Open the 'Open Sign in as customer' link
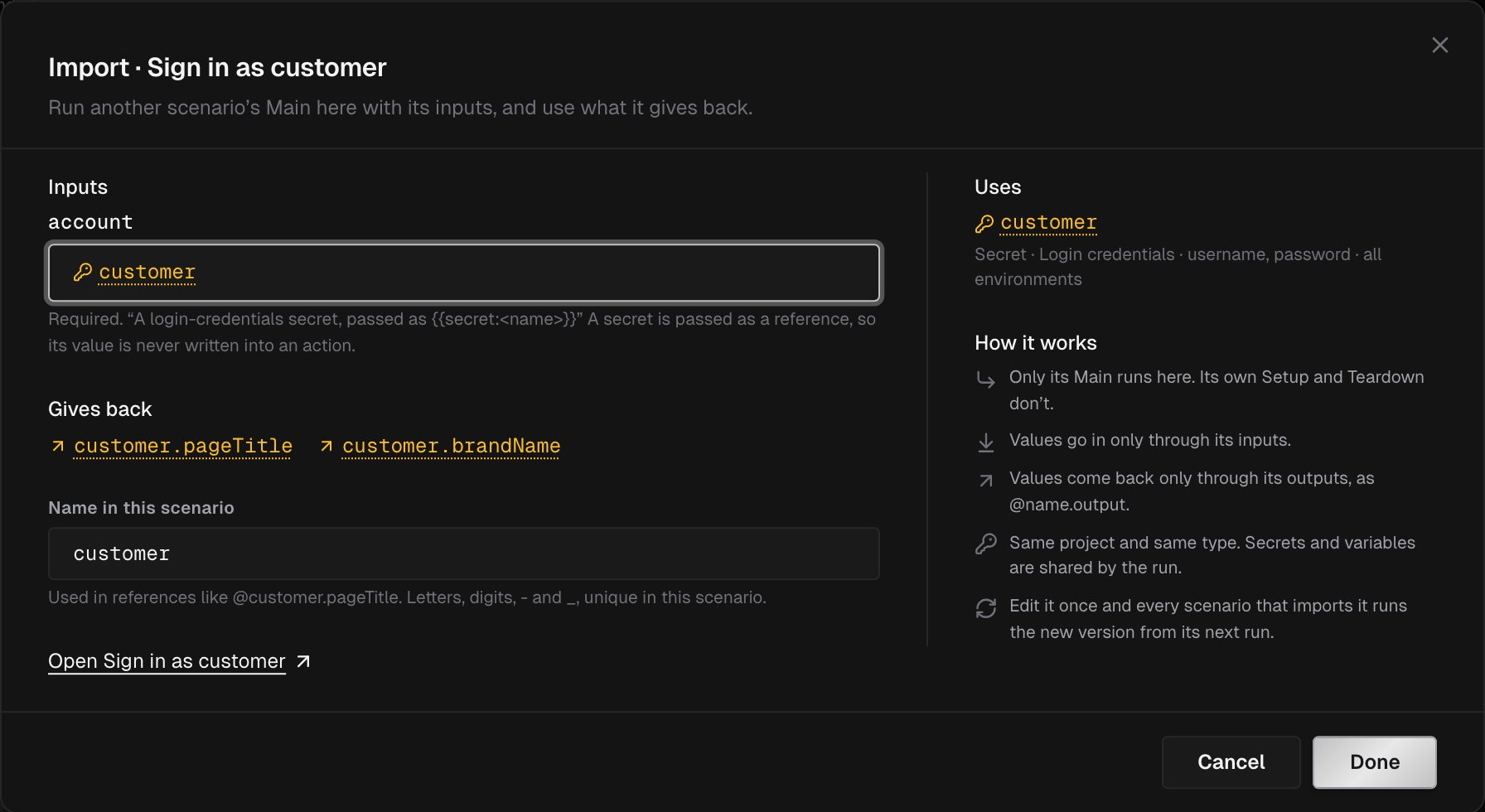The height and width of the screenshot is (812, 1485). pyautogui.click(x=167, y=661)
